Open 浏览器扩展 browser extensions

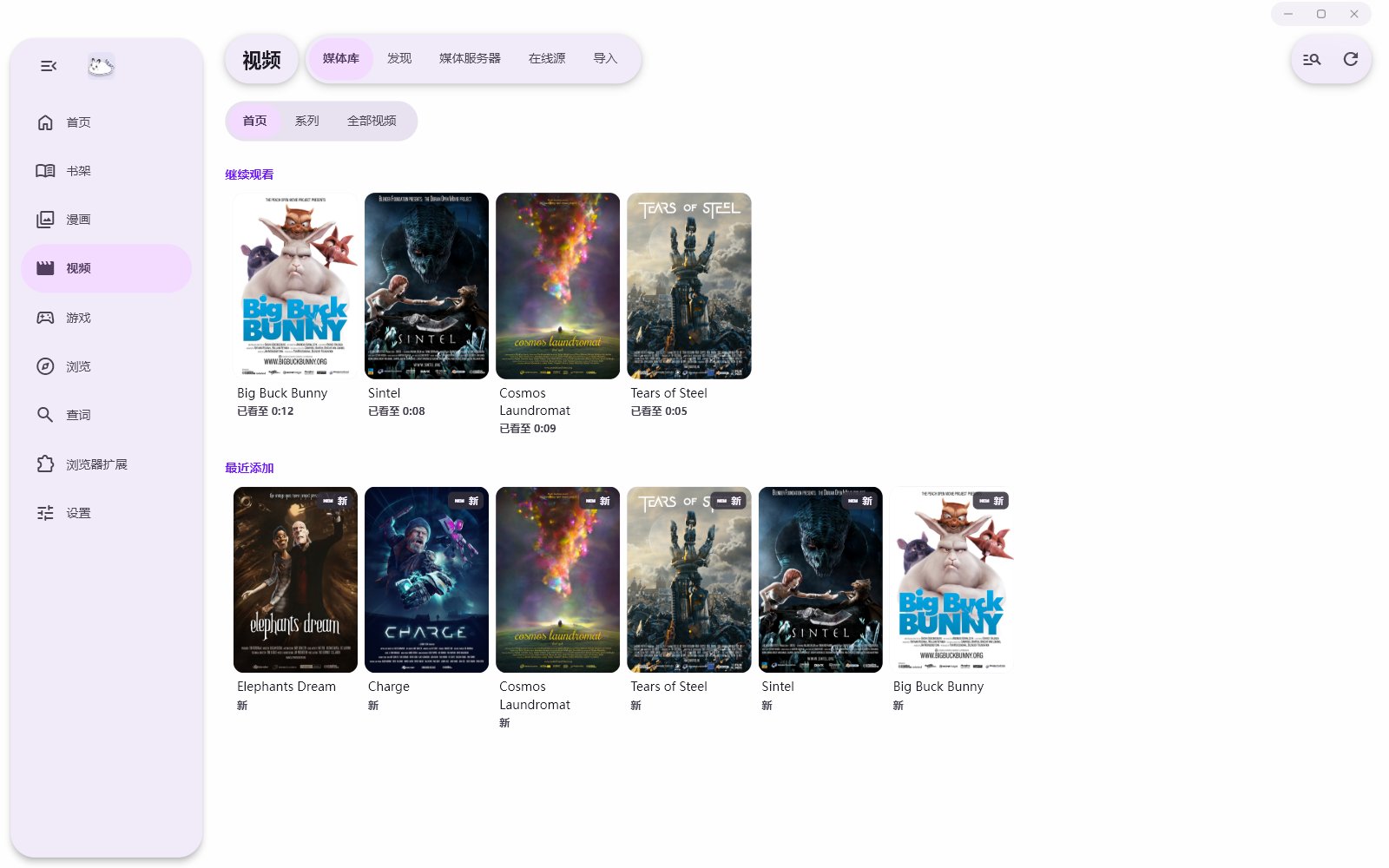106,464
